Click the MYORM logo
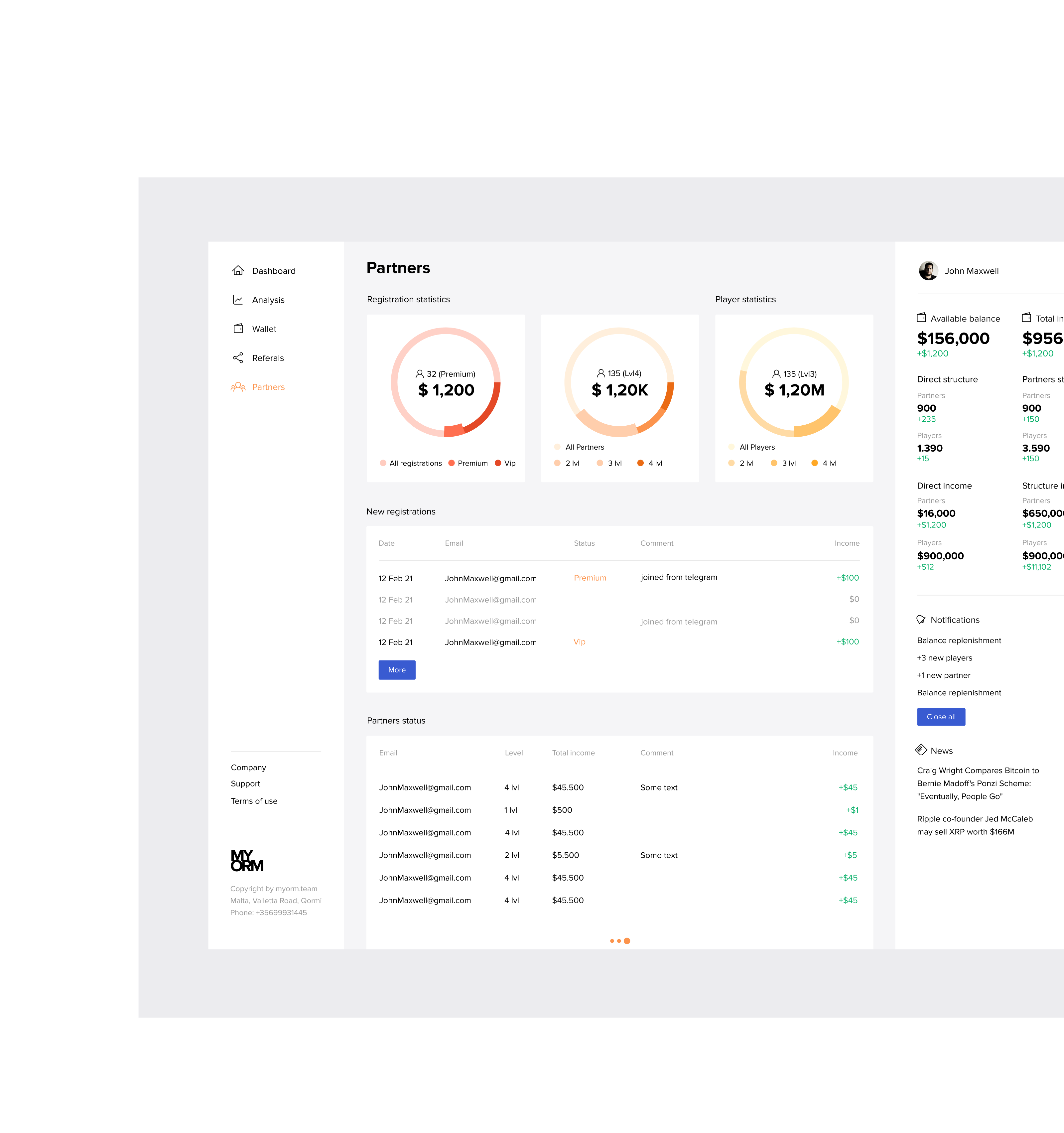Screen dimensions: 1064x1133 247,861
